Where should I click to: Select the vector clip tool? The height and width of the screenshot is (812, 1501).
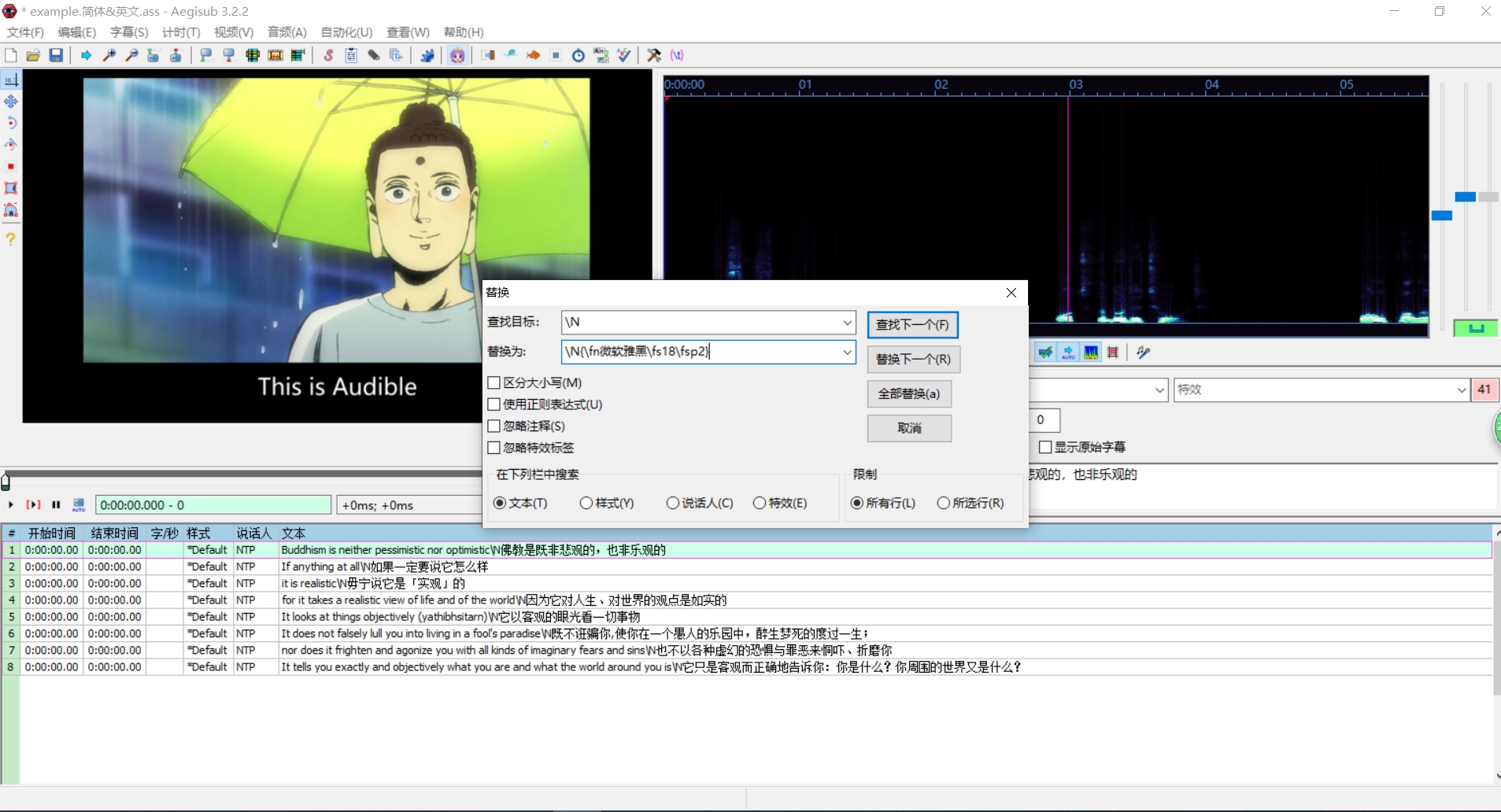pos(11,210)
